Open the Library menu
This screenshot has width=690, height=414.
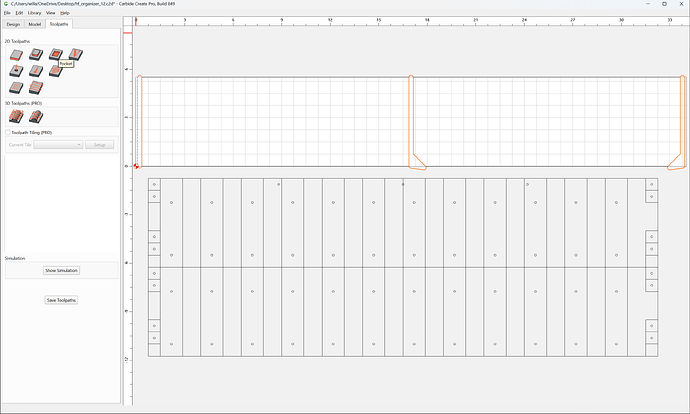34,13
